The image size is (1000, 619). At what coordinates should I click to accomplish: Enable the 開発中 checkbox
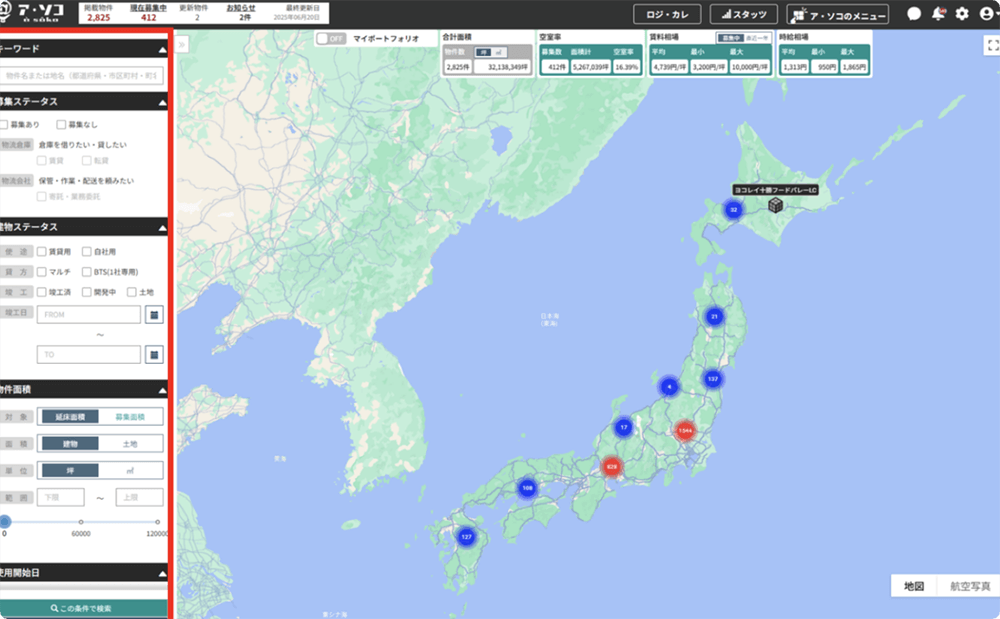click(87, 292)
